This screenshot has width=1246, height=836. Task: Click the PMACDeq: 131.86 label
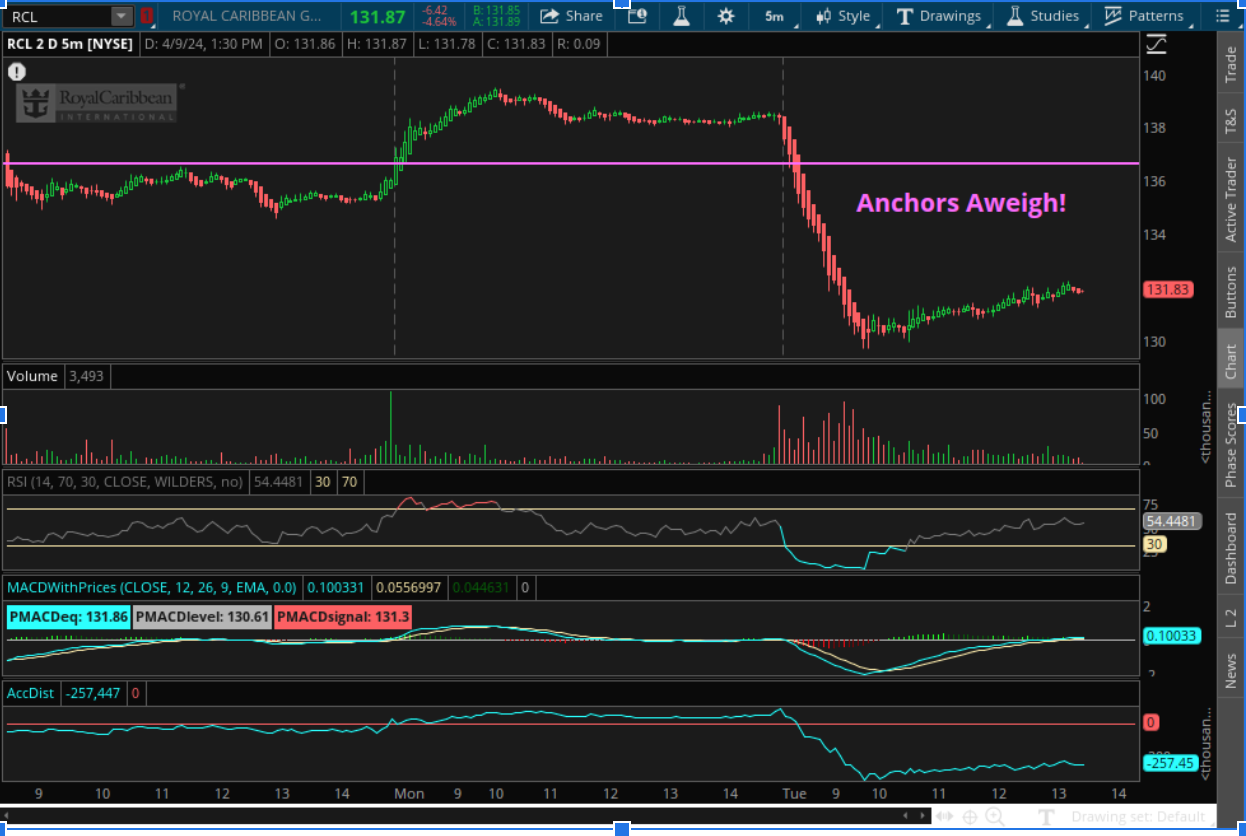click(x=68, y=617)
